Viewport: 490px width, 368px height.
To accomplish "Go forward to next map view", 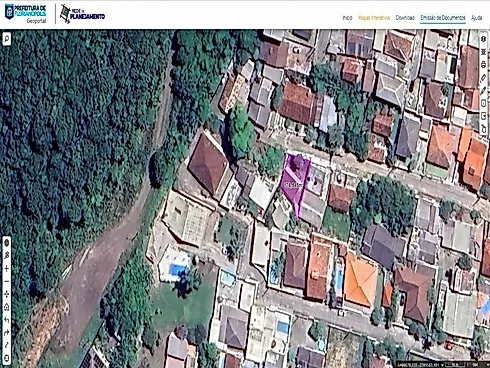I will click(x=6, y=333).
